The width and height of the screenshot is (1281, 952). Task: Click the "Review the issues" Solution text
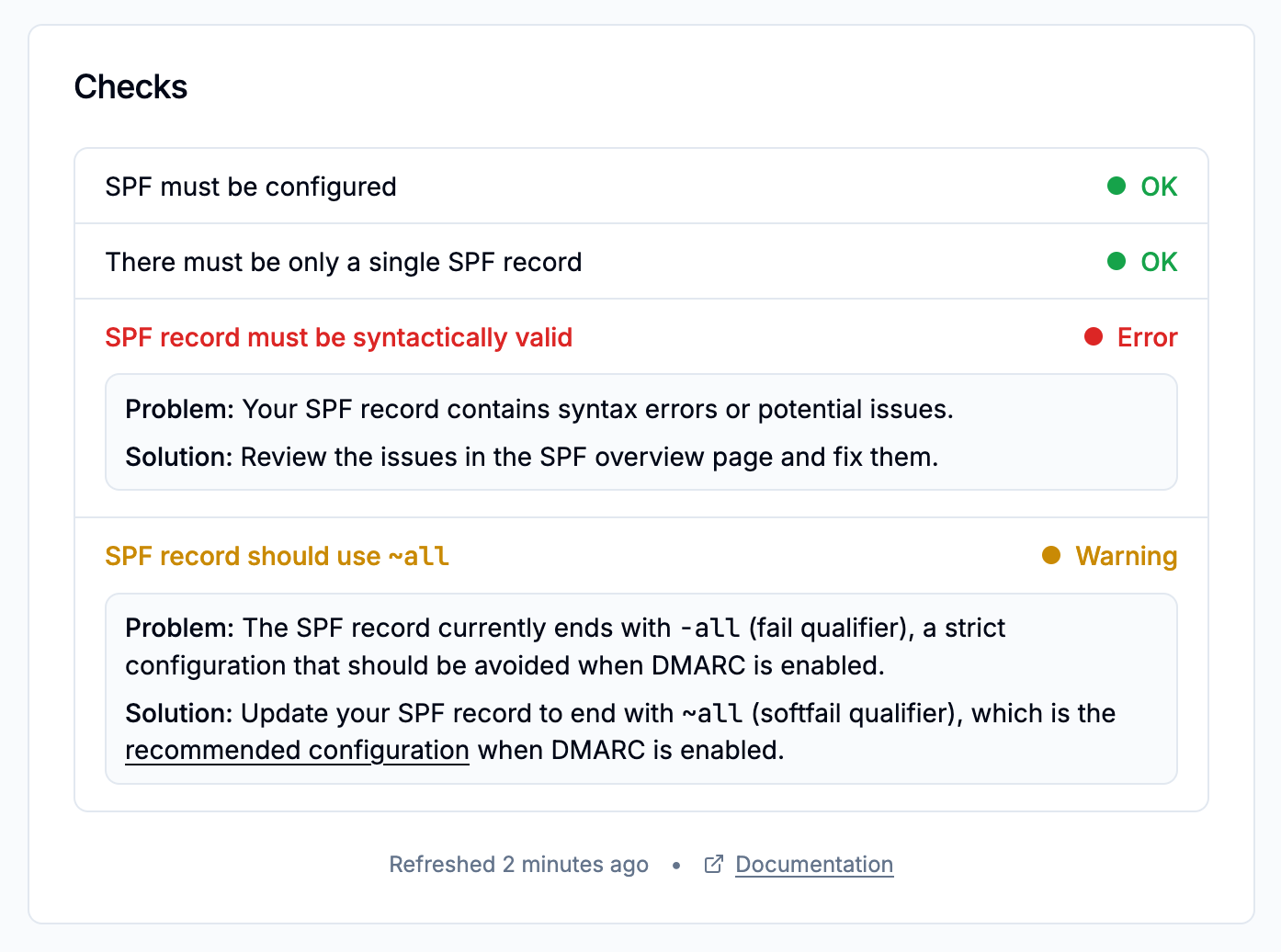click(588, 457)
